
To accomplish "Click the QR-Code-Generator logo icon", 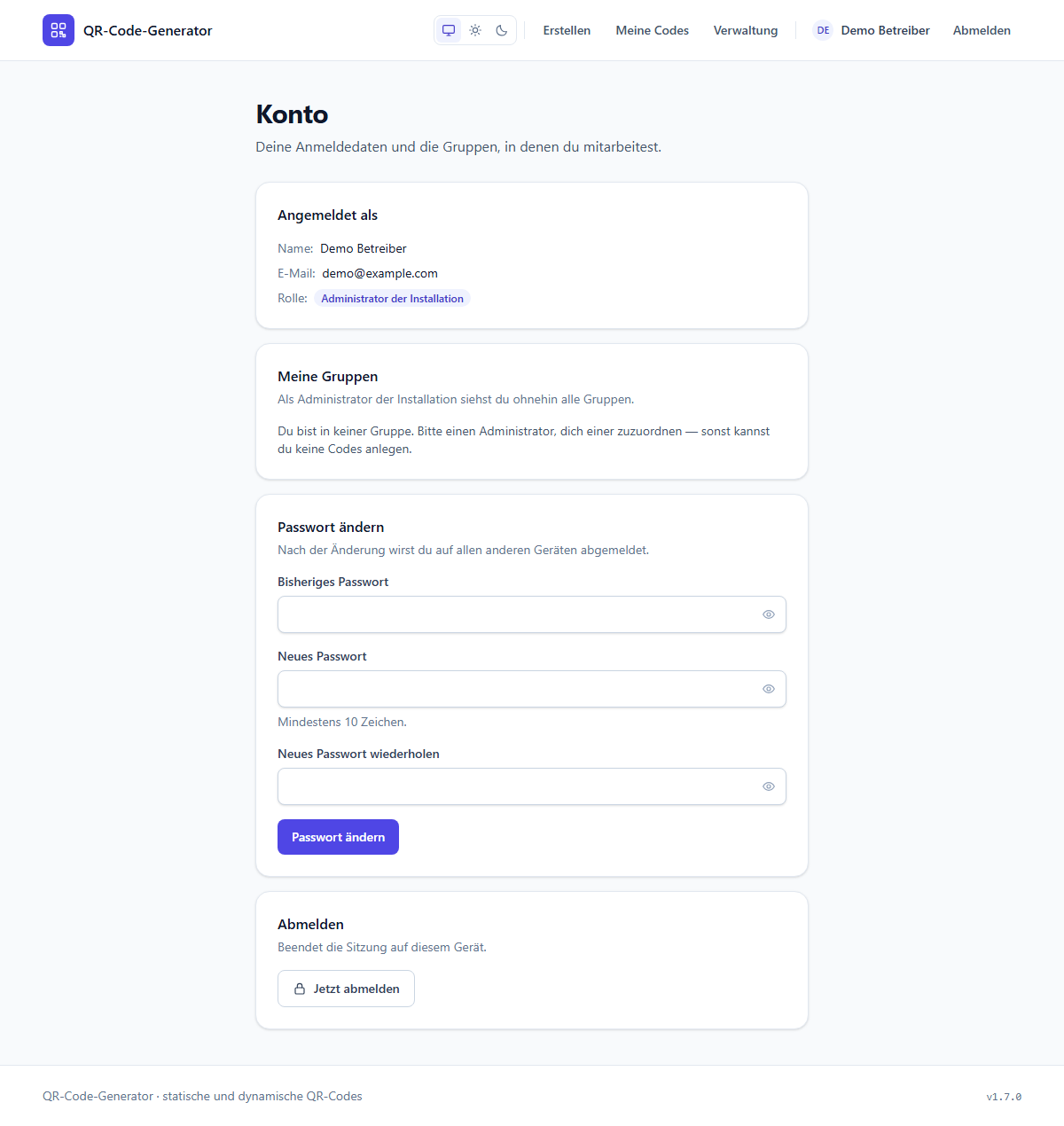I will pos(59,30).
